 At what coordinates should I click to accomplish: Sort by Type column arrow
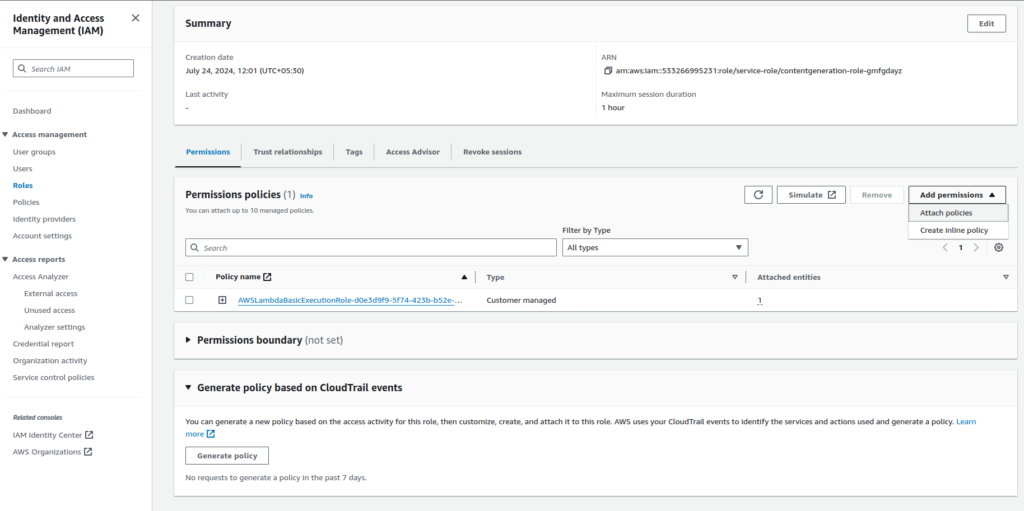pos(735,277)
